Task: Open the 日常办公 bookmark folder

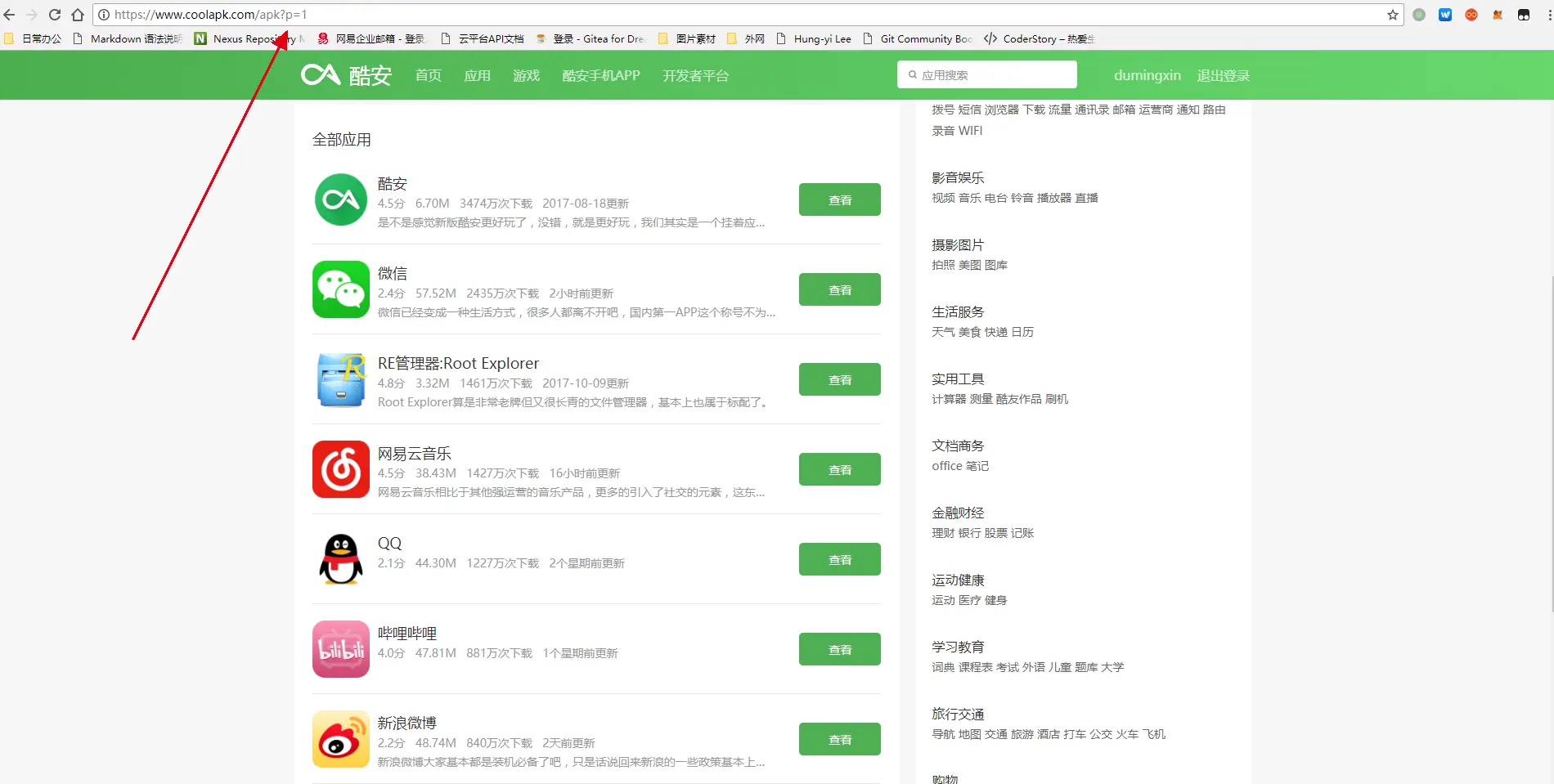Action: pyautogui.click(x=34, y=38)
